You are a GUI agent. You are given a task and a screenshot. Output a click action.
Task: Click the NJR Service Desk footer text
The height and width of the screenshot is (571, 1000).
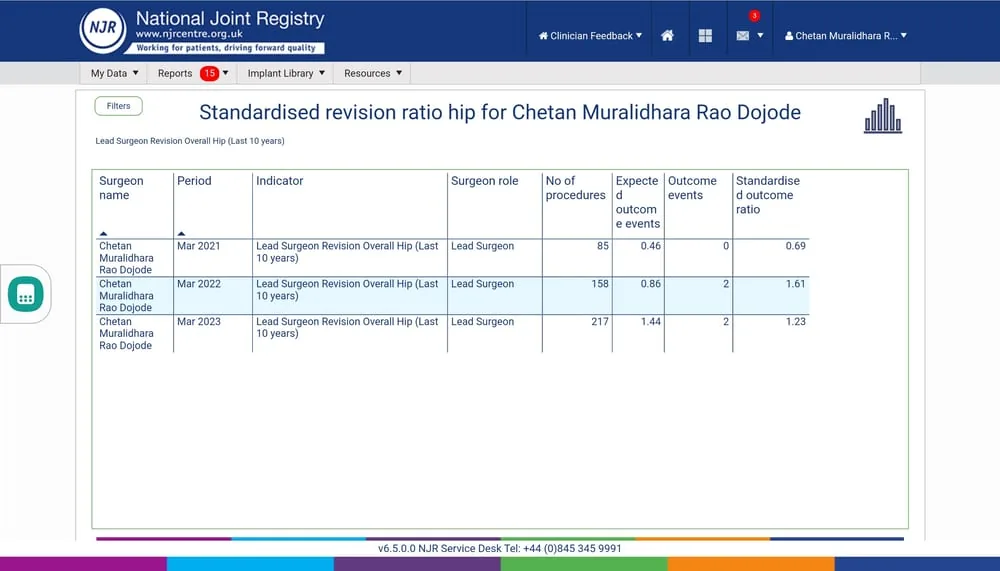(499, 548)
